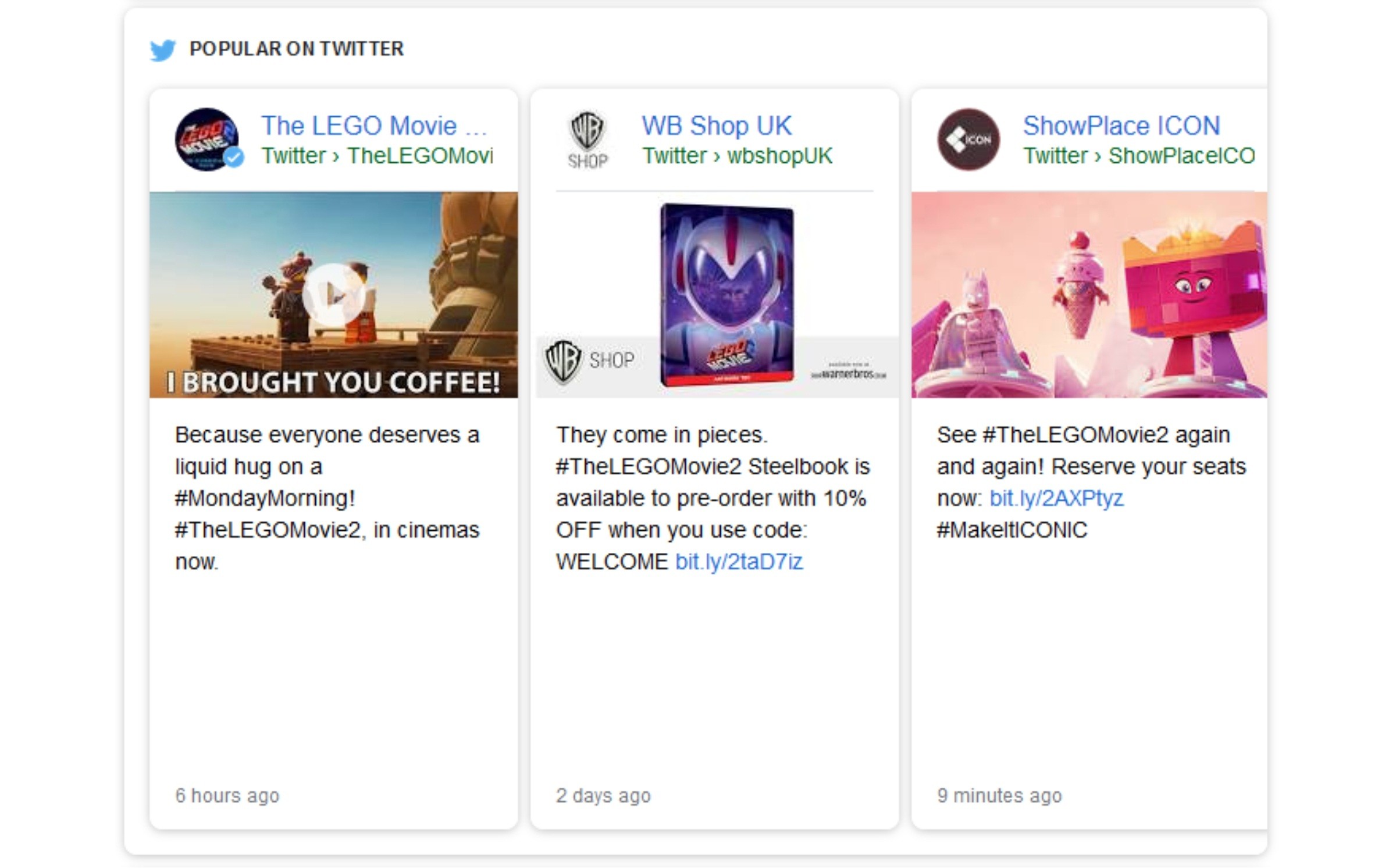Click 'Twitter › ShowPlaceICO' breadcrumb
Screen dimensions: 1396x868
(x=1139, y=156)
